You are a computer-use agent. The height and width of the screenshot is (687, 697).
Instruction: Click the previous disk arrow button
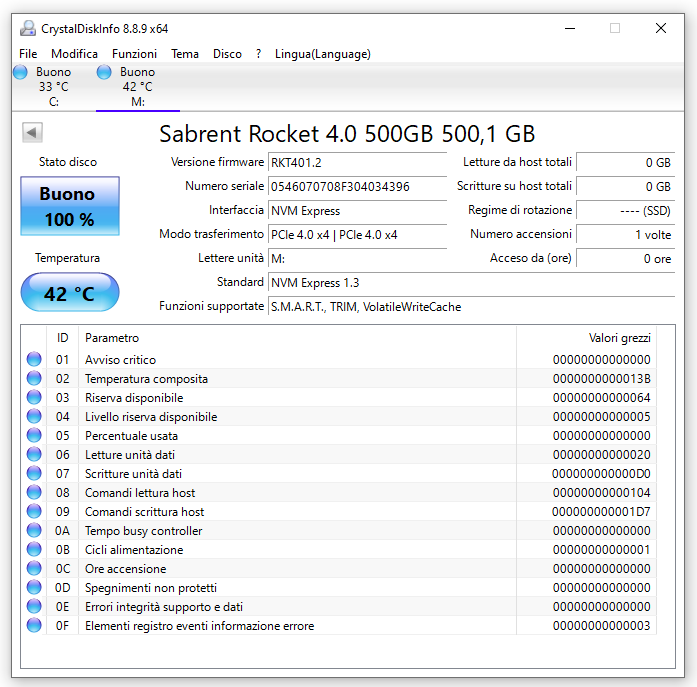coord(32,132)
